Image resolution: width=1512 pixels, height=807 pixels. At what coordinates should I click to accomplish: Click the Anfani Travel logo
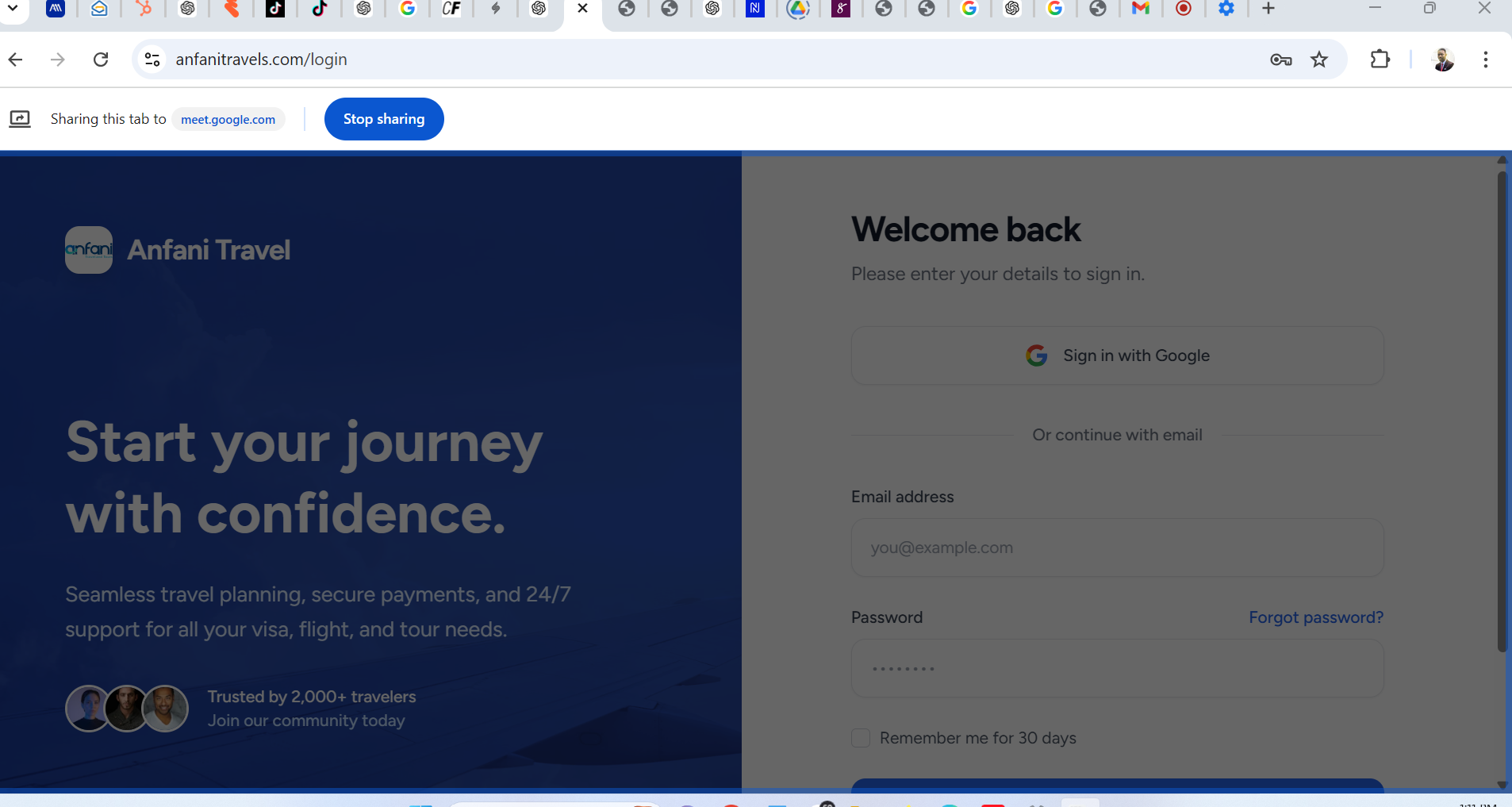point(89,250)
